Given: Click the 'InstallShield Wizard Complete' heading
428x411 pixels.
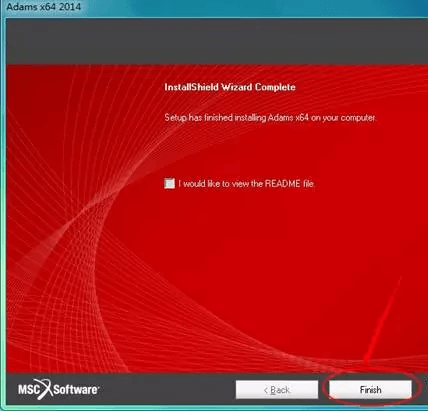Looking at the screenshot, I should (x=230, y=87).
